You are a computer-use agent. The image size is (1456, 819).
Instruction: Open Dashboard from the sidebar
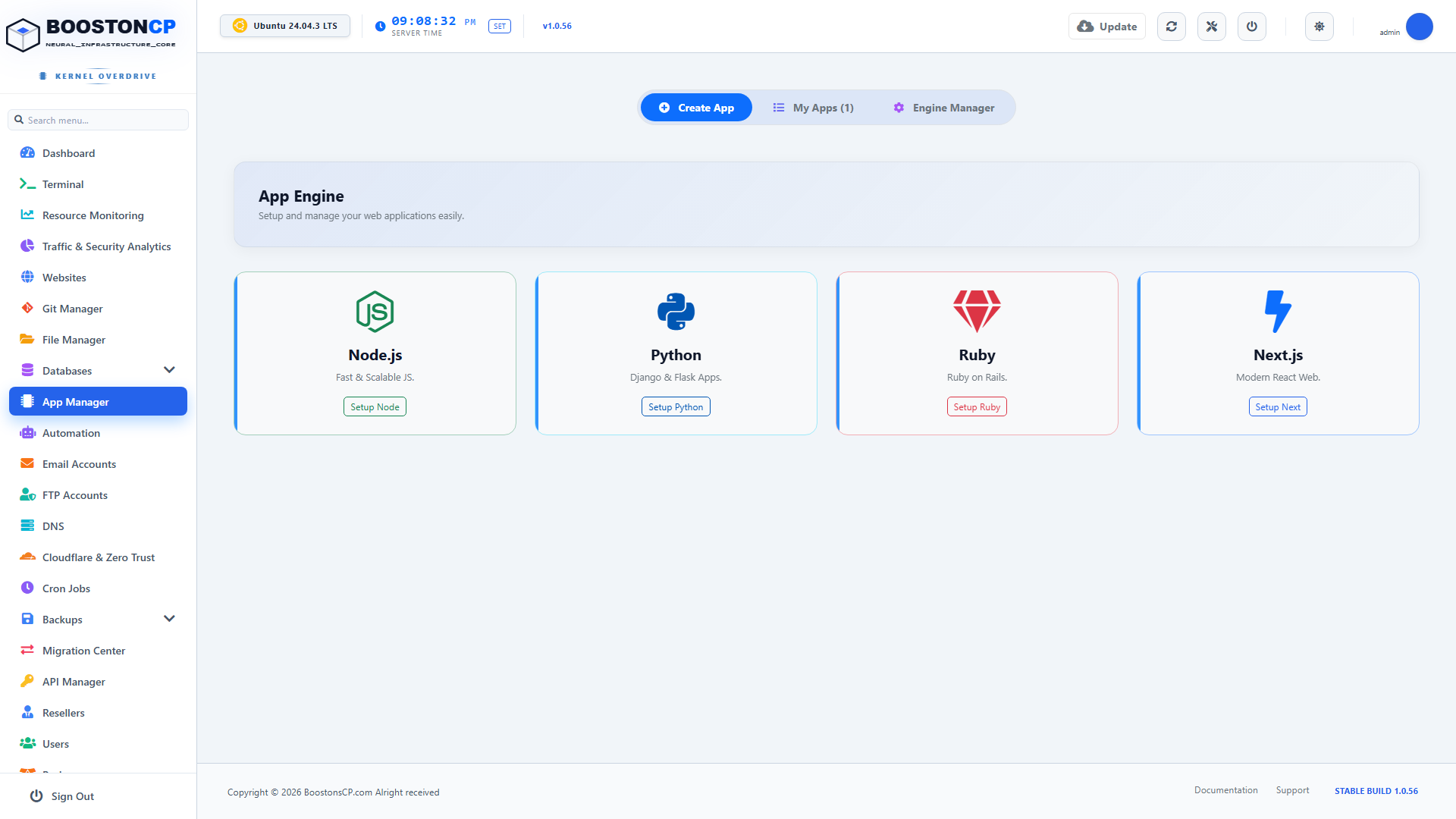98,153
